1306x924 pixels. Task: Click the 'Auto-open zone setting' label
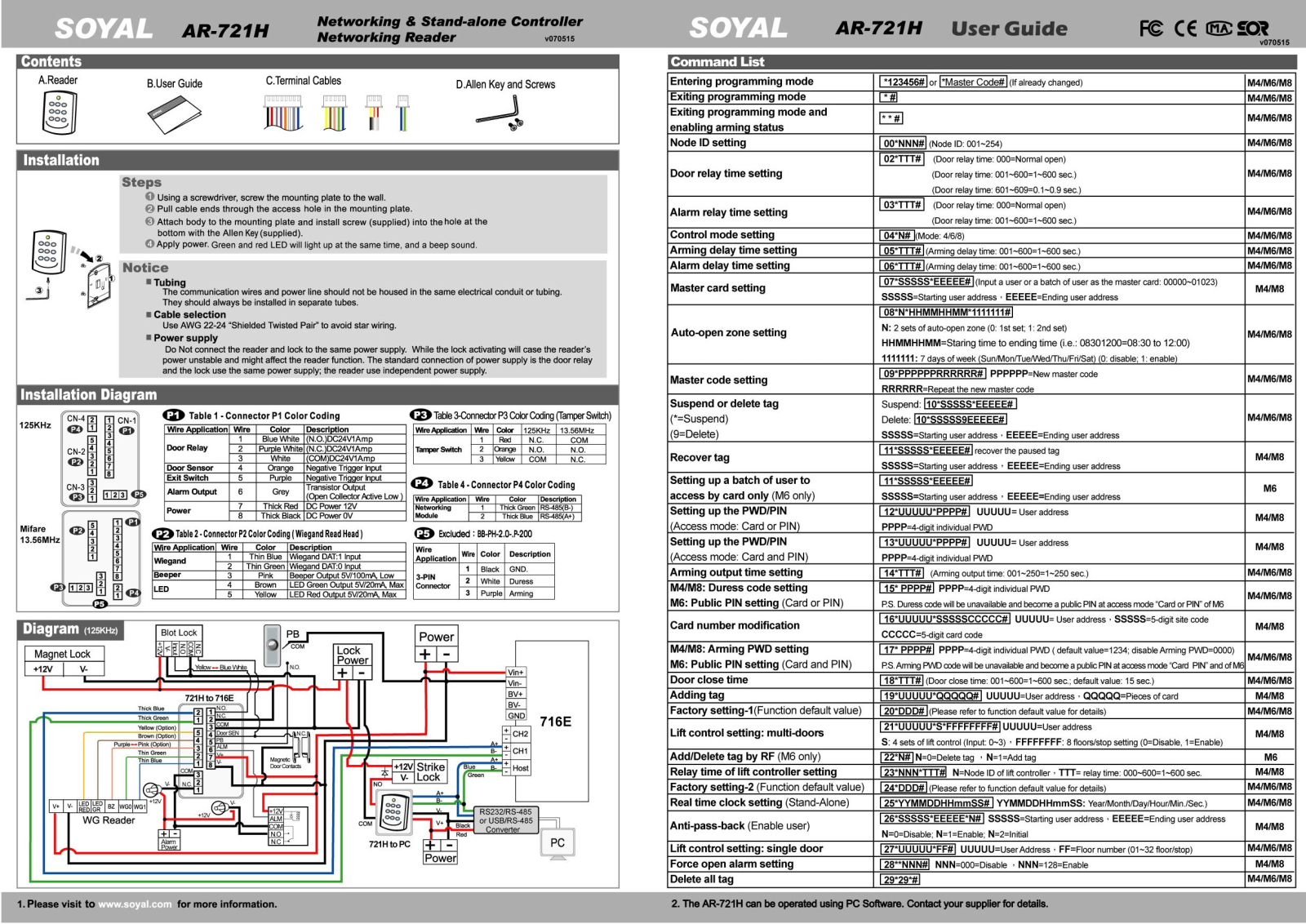click(729, 333)
